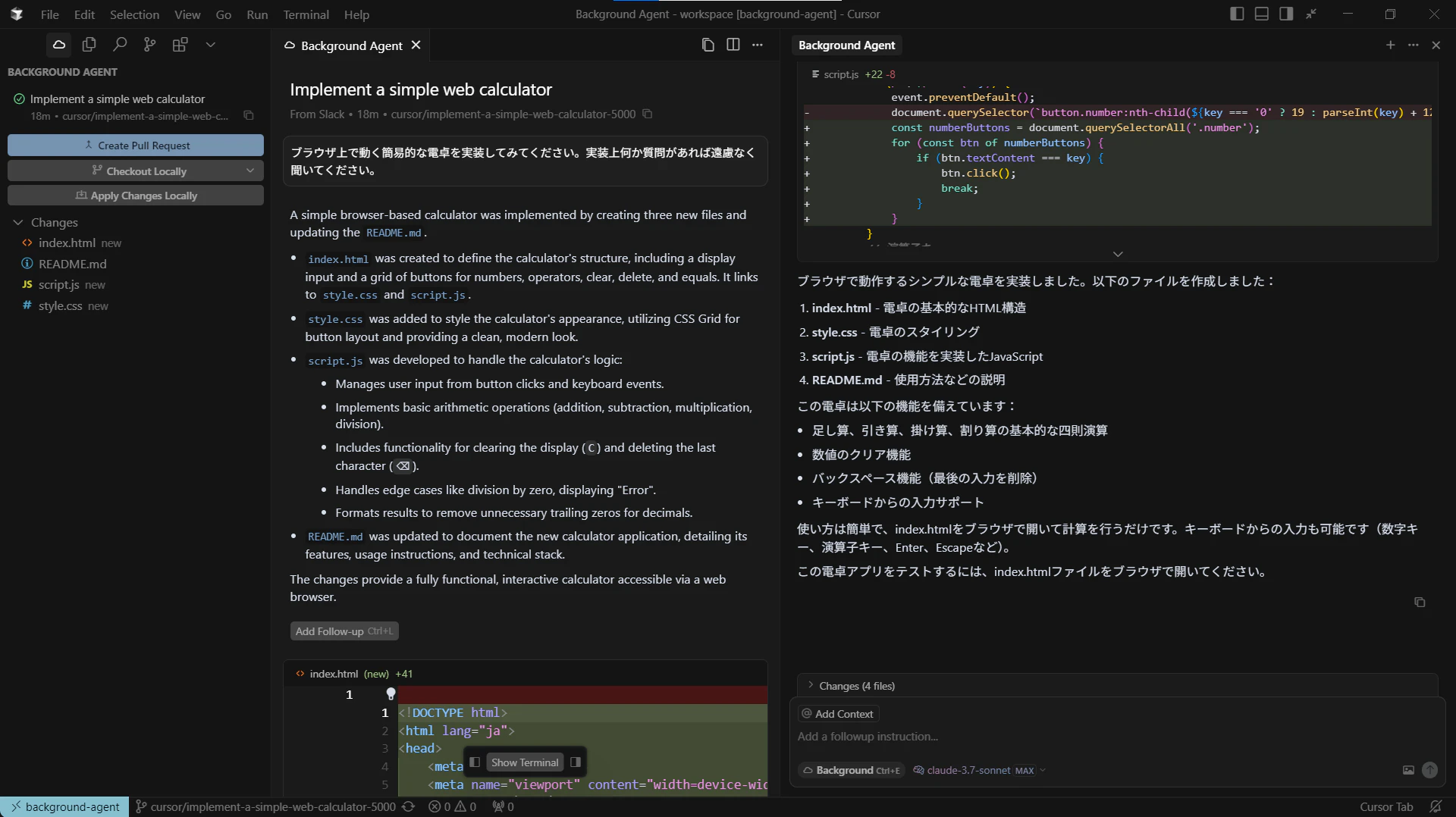
Task: Copy the script.js diff with its copy icon
Action: [1419, 602]
